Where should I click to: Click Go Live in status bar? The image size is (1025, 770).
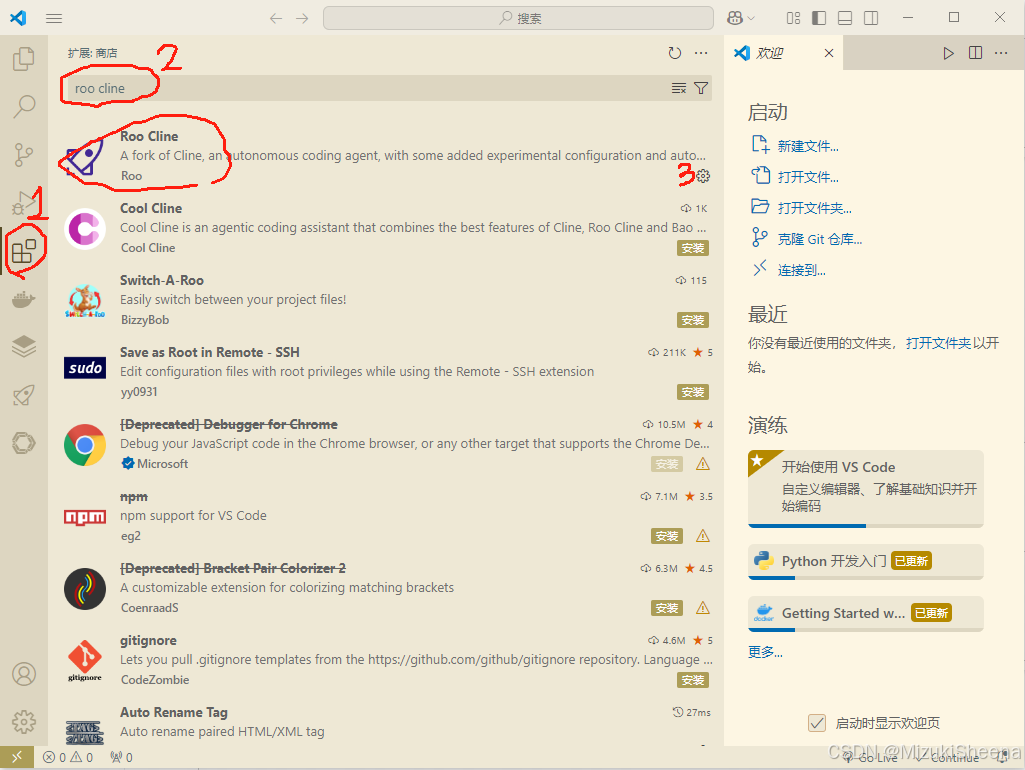click(x=871, y=757)
